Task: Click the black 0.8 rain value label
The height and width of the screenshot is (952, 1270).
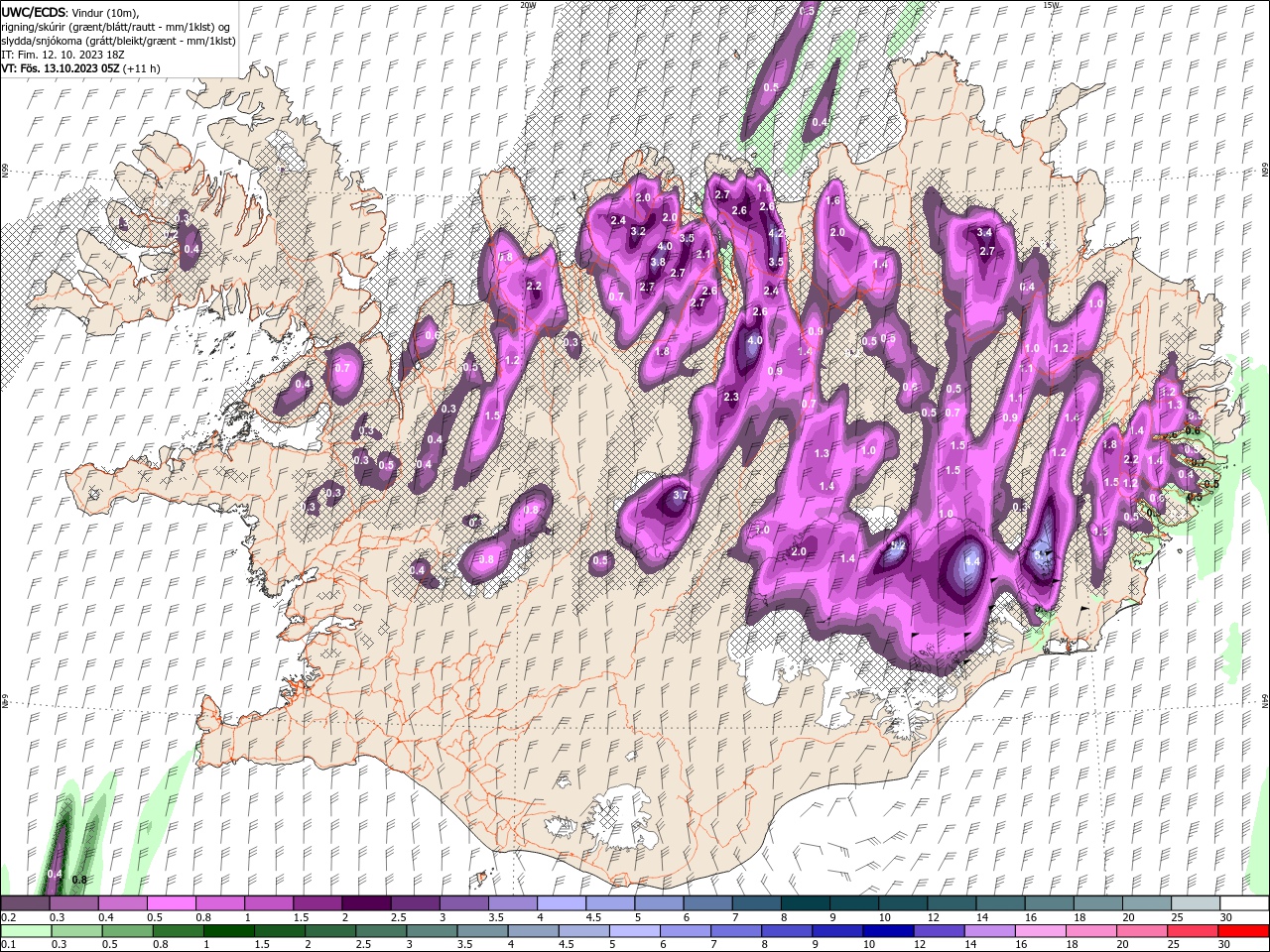Action: pyautogui.click(x=80, y=880)
